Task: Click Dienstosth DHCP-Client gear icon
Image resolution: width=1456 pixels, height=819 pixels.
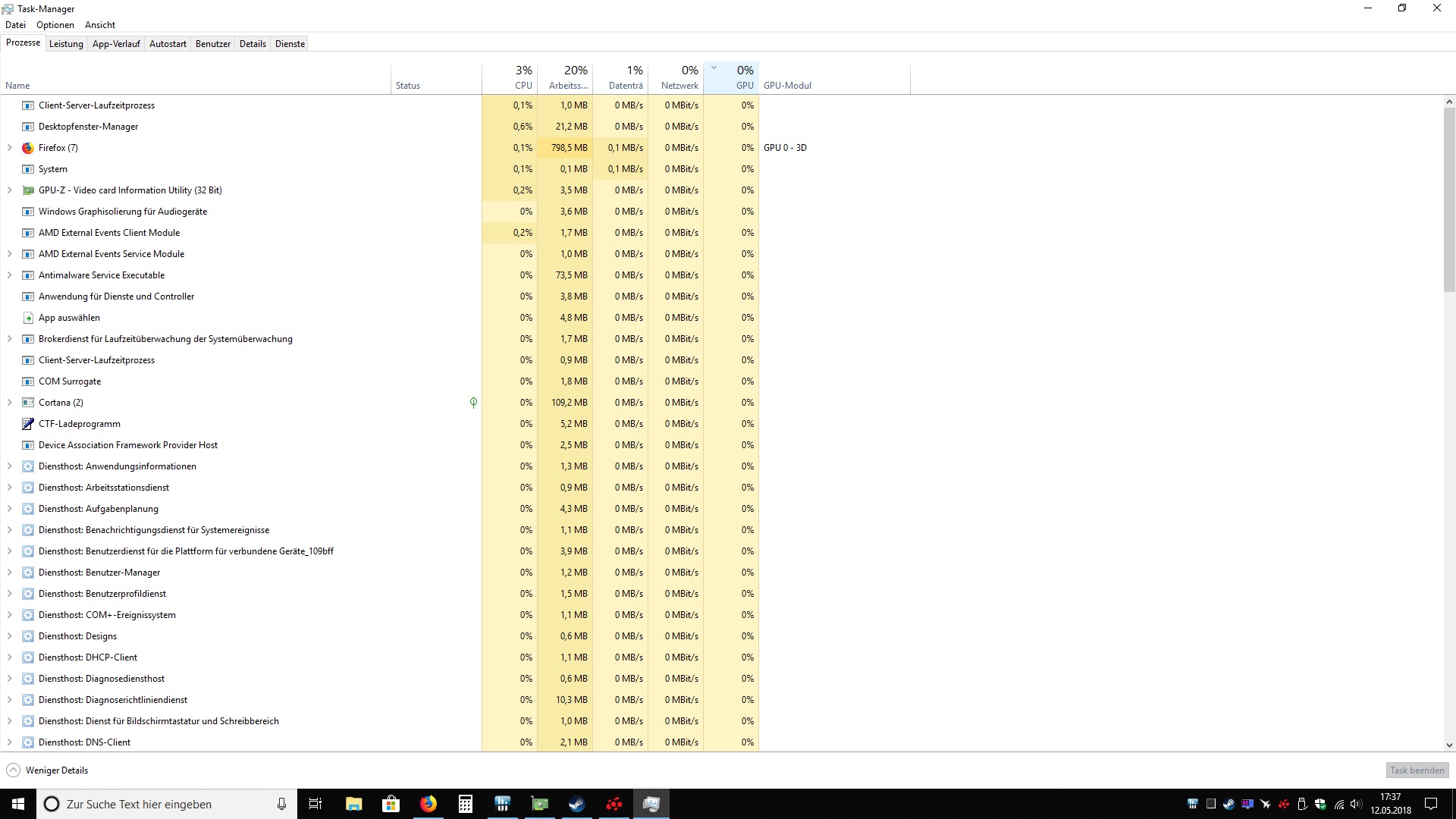Action: coord(28,657)
